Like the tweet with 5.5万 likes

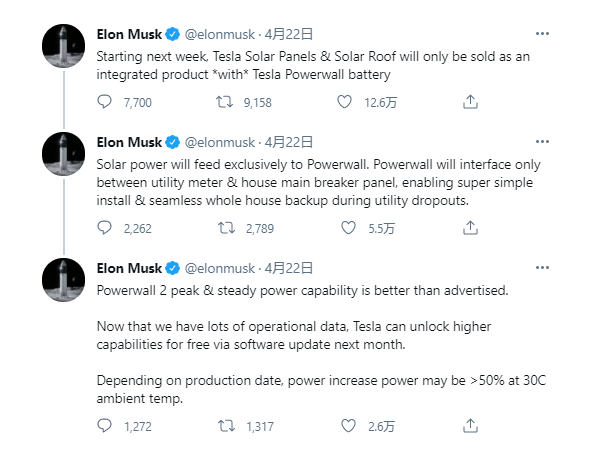coord(348,228)
